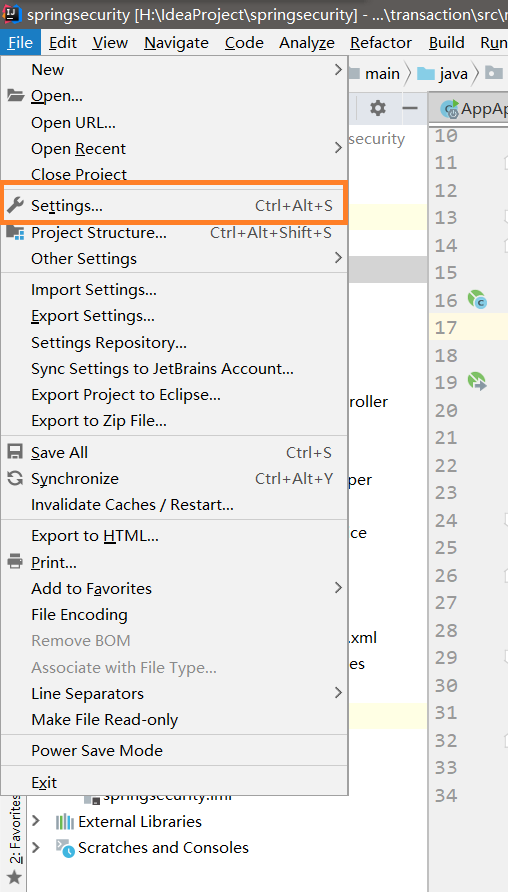
Task: Expand the Open Recent submenu
Action: pos(174,148)
